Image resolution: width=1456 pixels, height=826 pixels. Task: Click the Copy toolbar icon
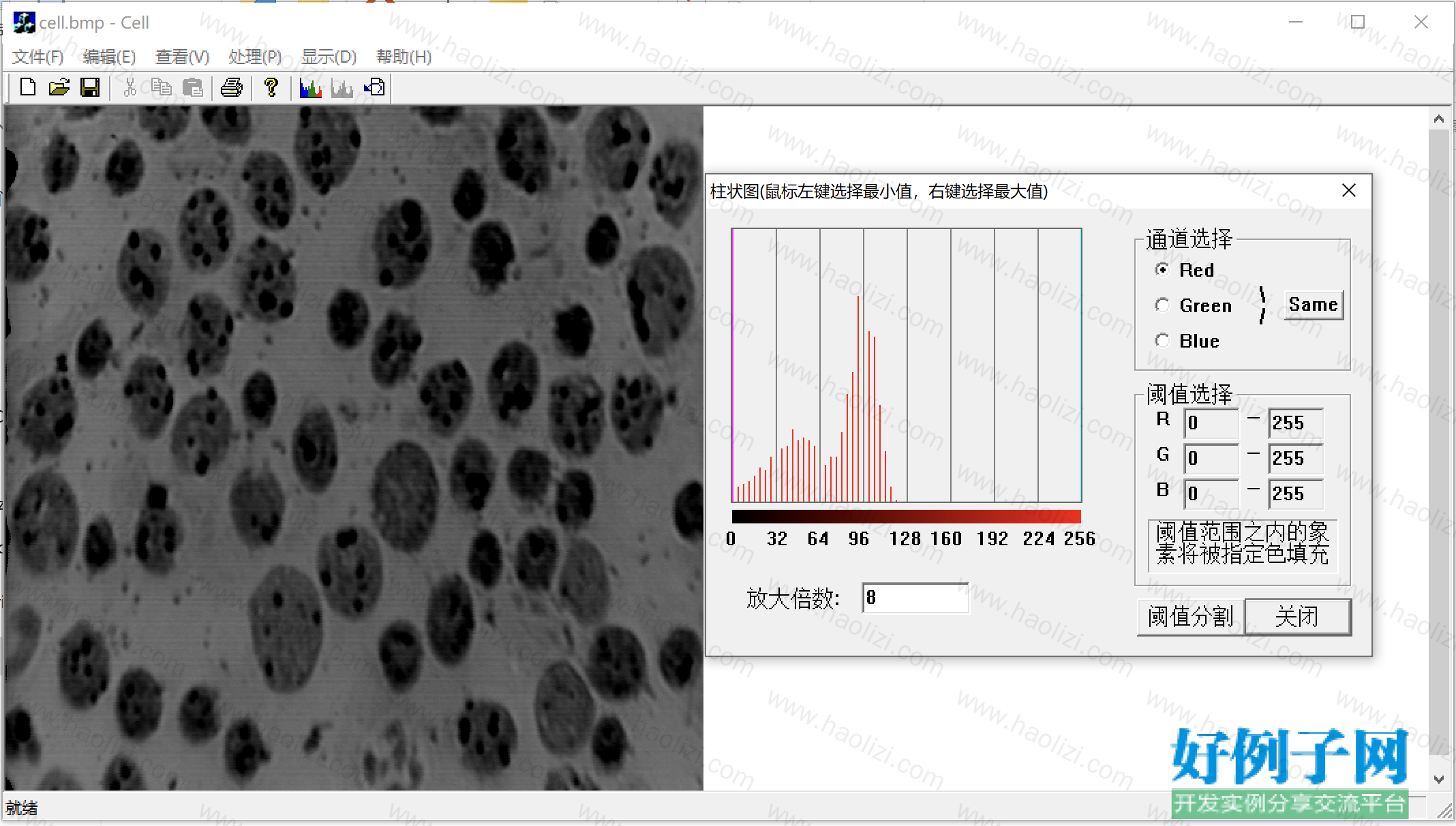162,88
